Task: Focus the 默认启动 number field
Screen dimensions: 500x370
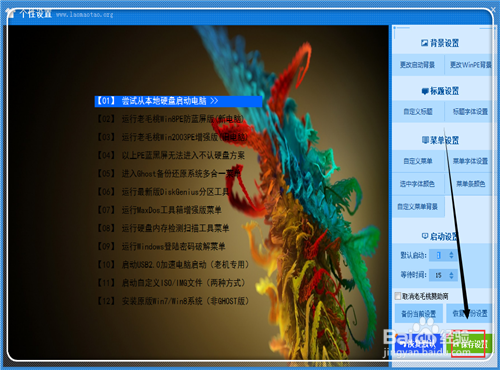Action: [x=439, y=255]
